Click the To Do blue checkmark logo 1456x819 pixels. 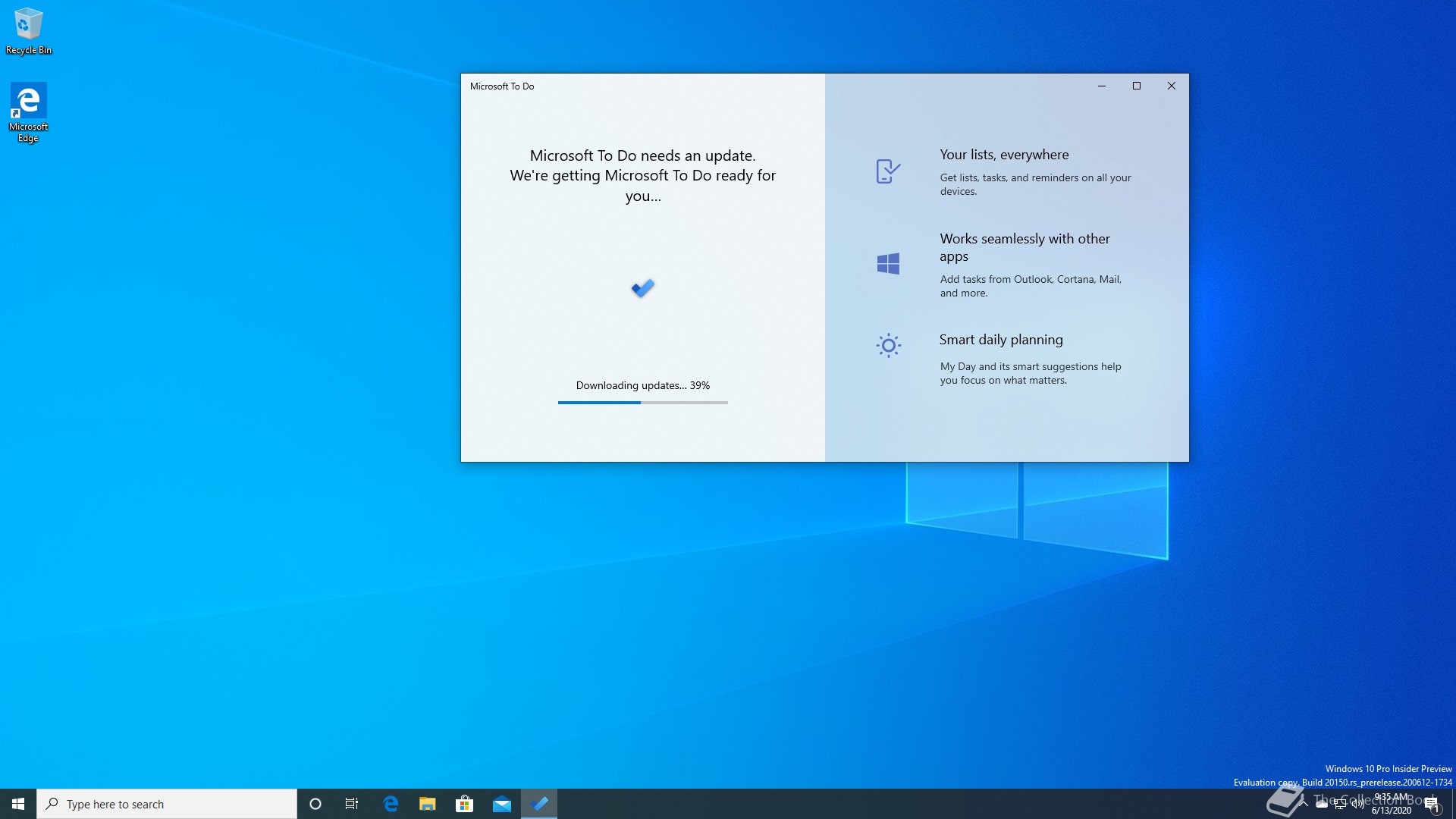(x=643, y=288)
